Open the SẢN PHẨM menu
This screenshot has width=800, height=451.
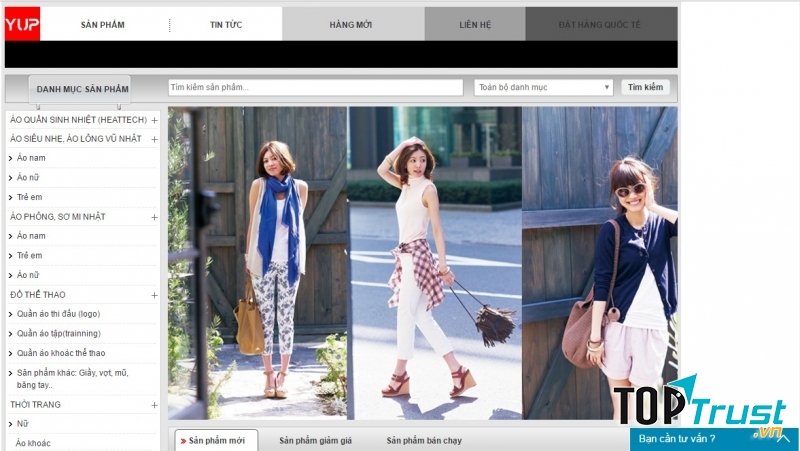pyautogui.click(x=103, y=24)
